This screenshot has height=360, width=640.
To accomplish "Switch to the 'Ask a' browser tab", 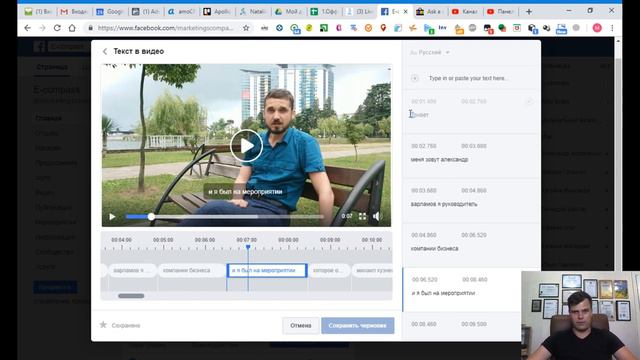I will click(431, 12).
